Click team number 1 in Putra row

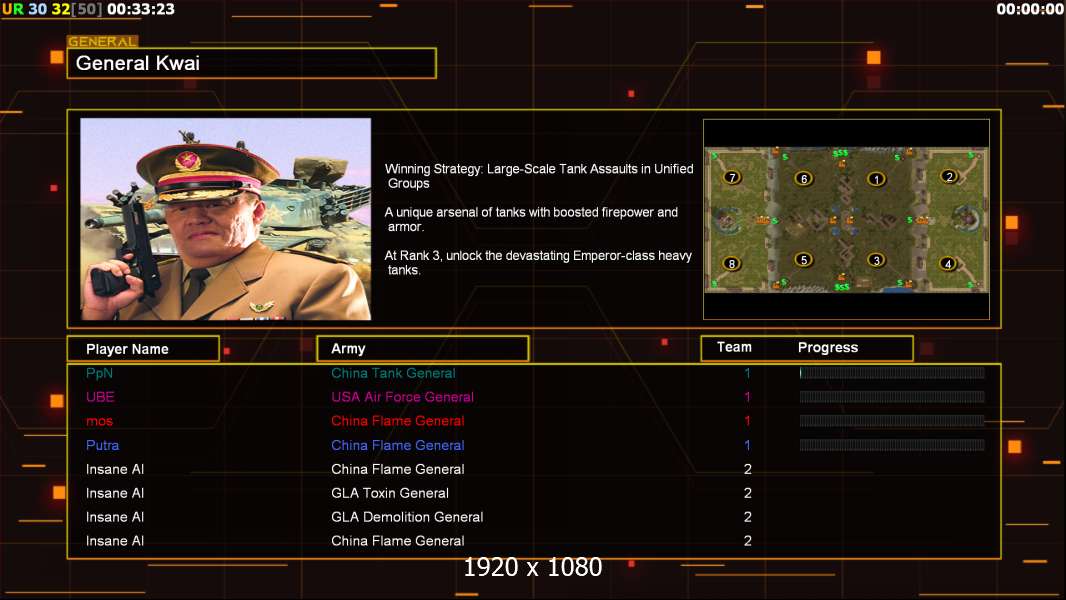(747, 445)
